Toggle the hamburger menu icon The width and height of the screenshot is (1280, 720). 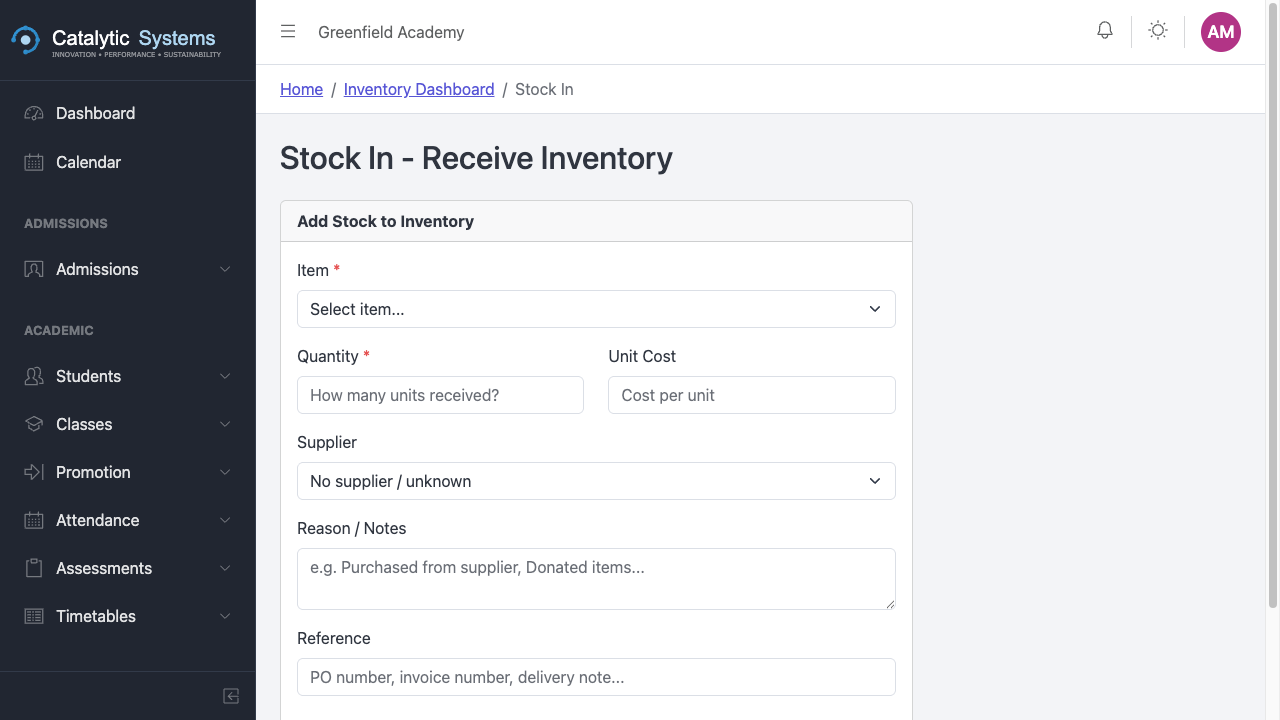[288, 32]
